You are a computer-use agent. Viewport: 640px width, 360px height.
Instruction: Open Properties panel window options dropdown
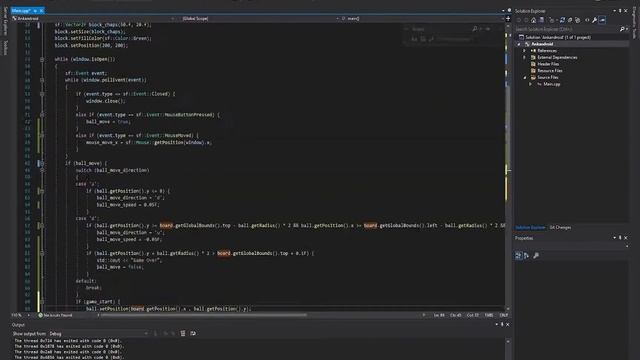pos(614,238)
